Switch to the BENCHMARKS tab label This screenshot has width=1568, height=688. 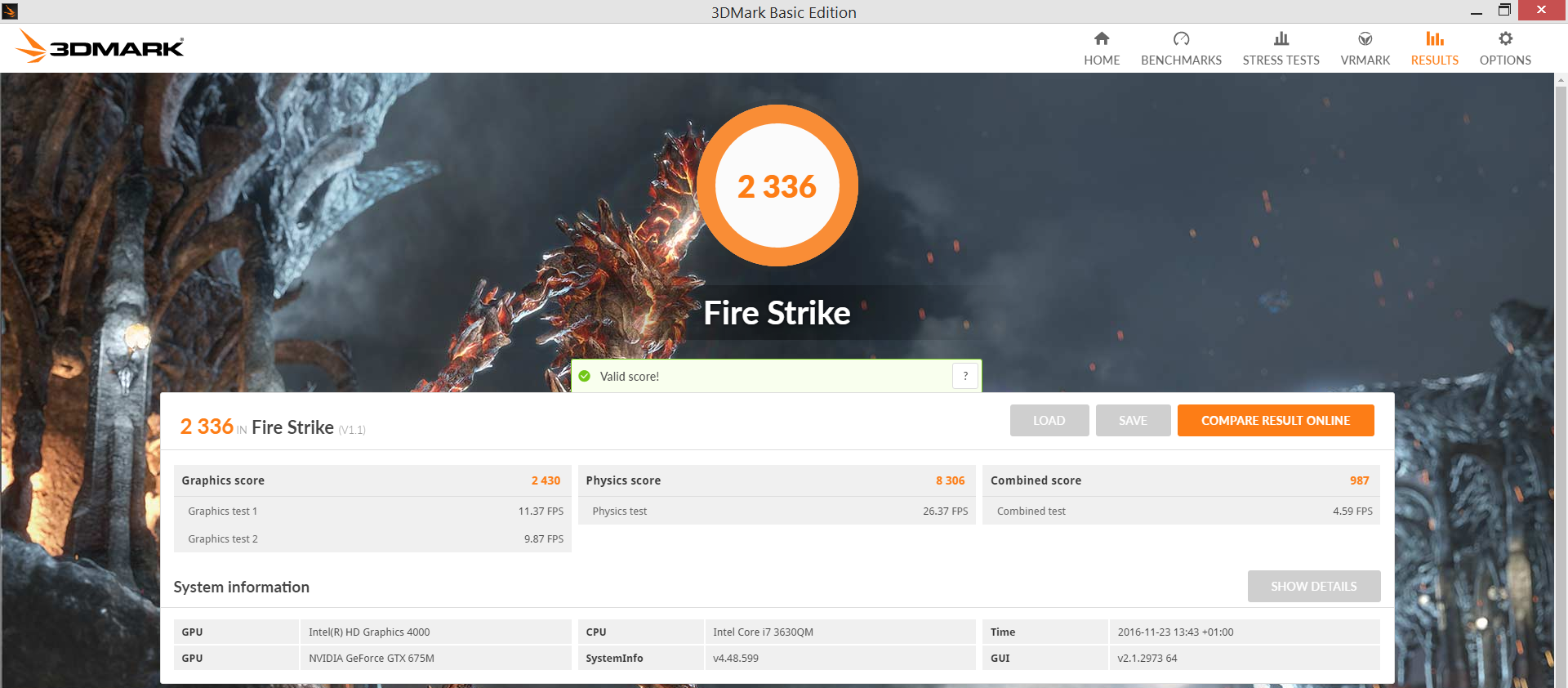click(x=1181, y=60)
